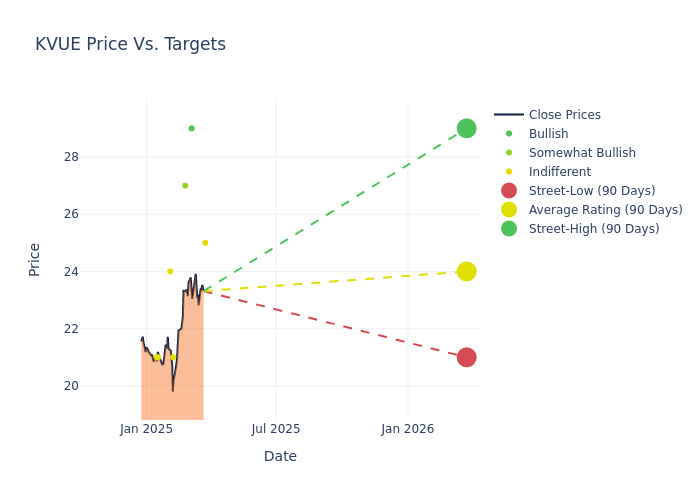The height and width of the screenshot is (500, 700).
Task: Click the large green Street-High marker on chart
Action: [x=466, y=128]
